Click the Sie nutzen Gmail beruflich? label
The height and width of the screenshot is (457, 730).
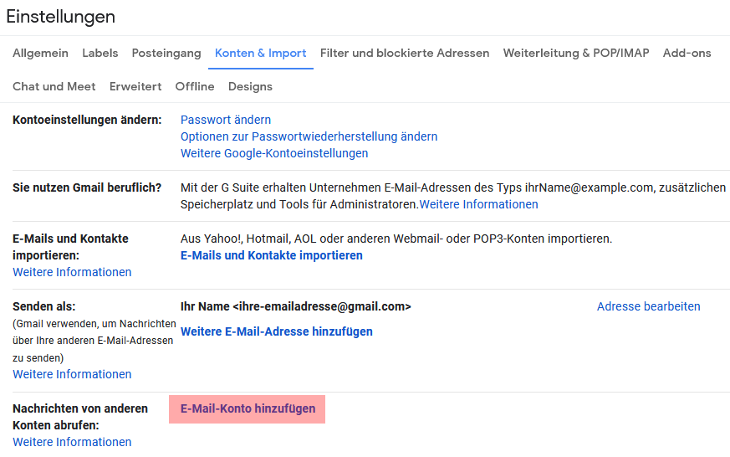tap(87, 188)
